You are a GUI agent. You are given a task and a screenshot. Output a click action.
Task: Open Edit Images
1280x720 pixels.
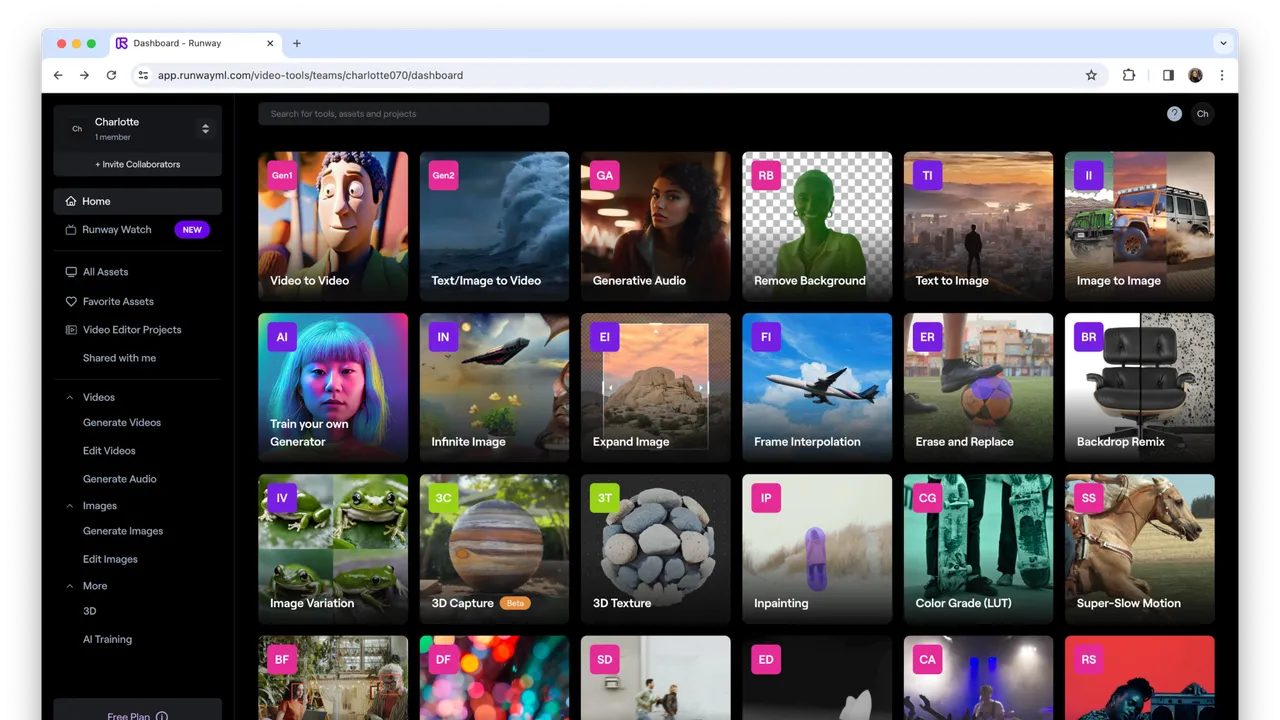(x=110, y=559)
